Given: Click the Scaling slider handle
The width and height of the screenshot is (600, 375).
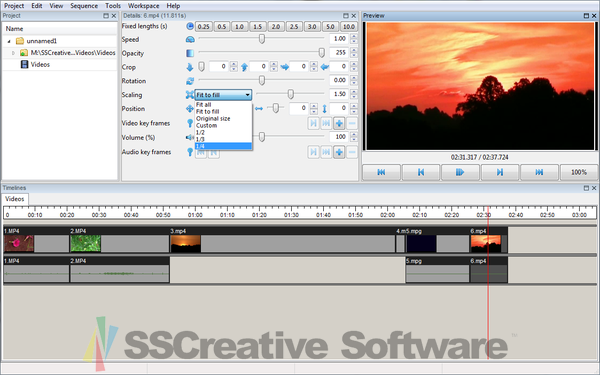Looking at the screenshot, I should coord(291,94).
